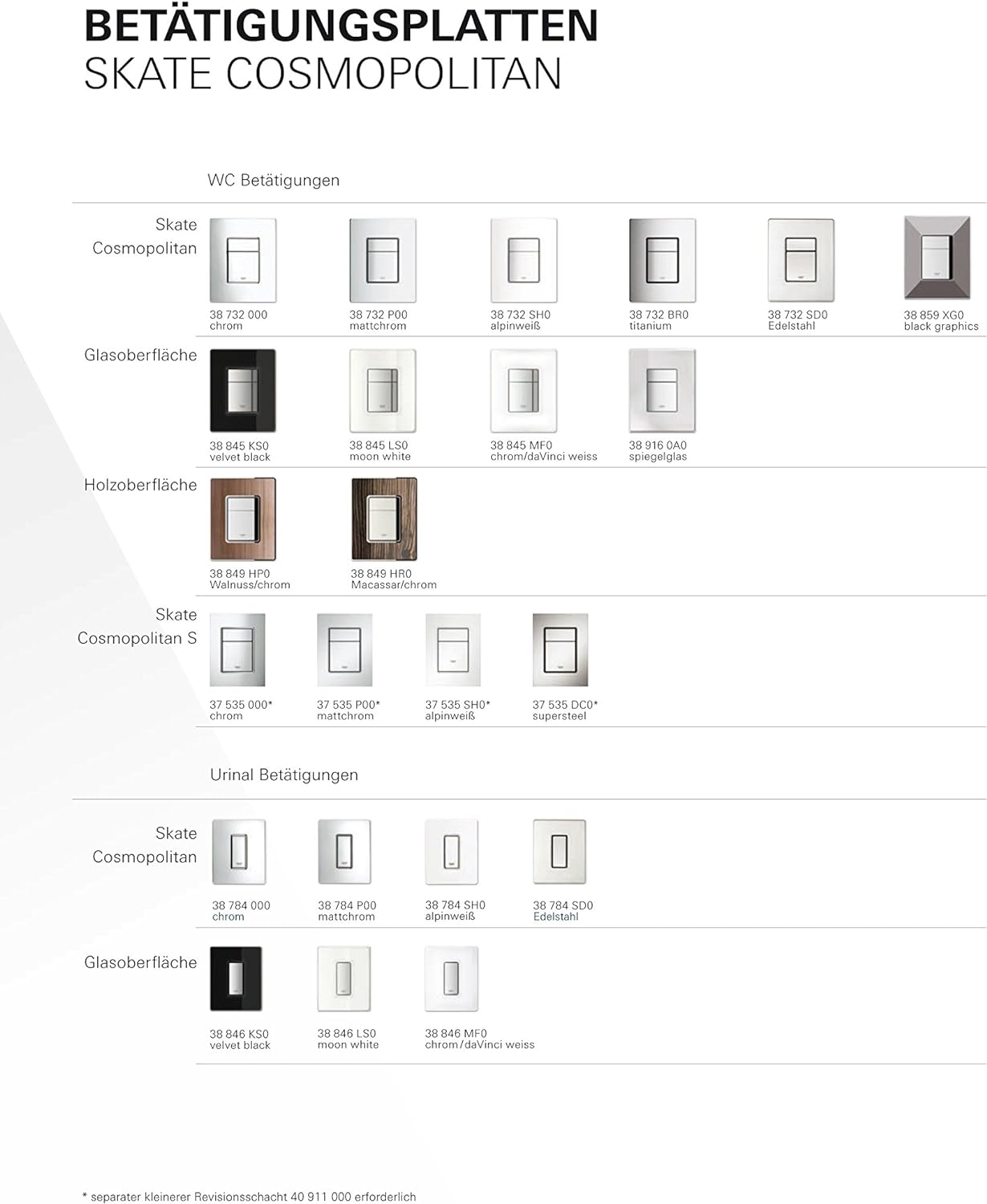Choose the 38 732 BR0 titanium plate image

coord(662,260)
